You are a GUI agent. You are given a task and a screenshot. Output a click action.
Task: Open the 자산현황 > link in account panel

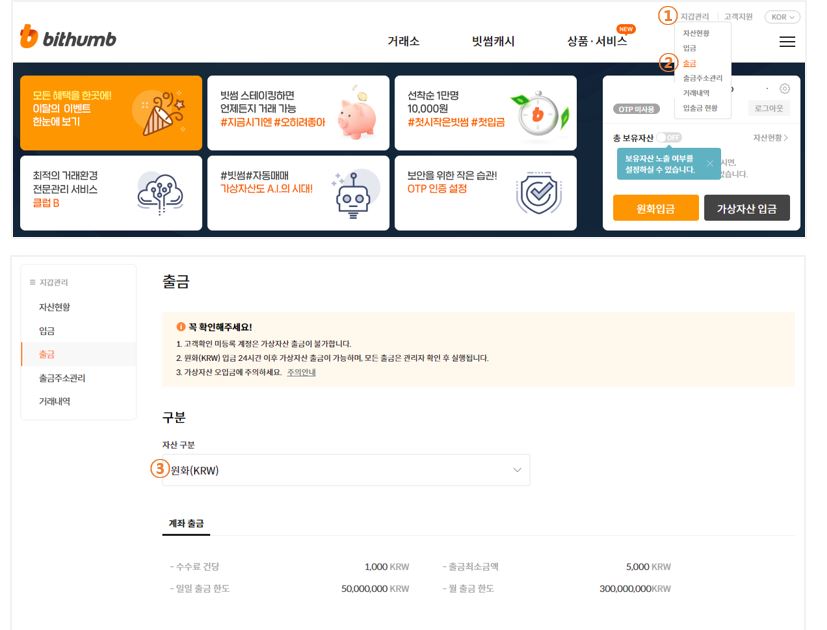pos(771,138)
